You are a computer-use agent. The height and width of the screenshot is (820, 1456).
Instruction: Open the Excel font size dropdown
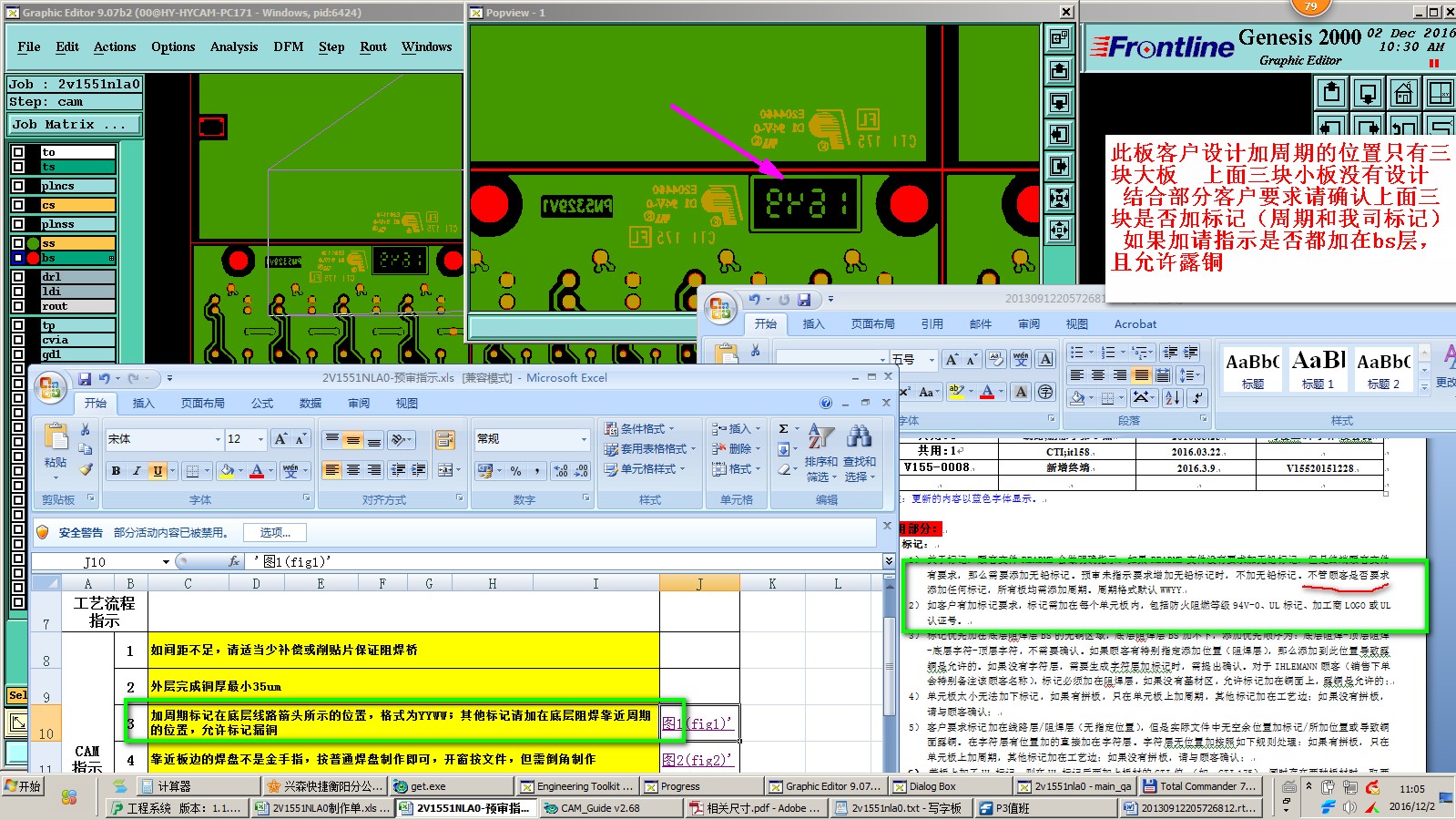(260, 439)
